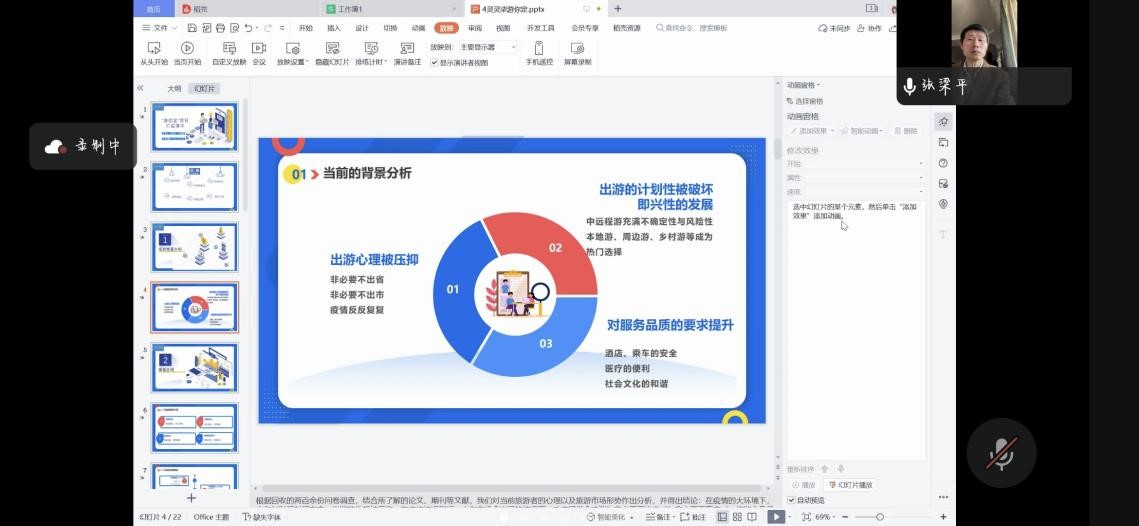The height and width of the screenshot is (526, 1139).
Task: Open 演讲备注 speaker notes
Action: pos(407,53)
